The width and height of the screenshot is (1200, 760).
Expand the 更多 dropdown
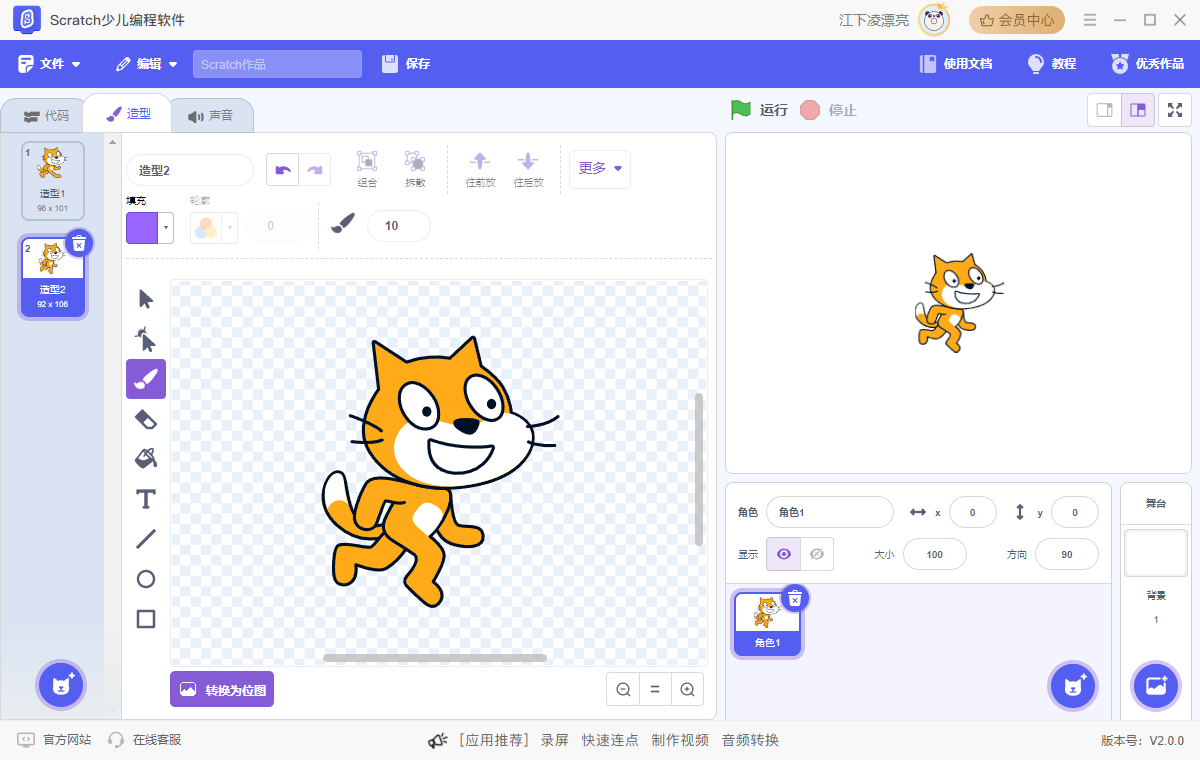pyautogui.click(x=600, y=168)
